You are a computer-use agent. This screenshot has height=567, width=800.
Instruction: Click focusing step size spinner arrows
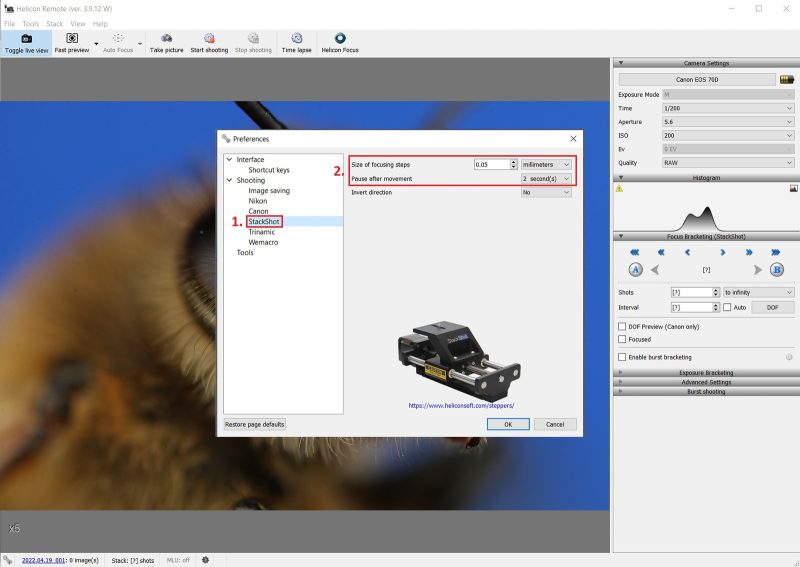(x=514, y=164)
